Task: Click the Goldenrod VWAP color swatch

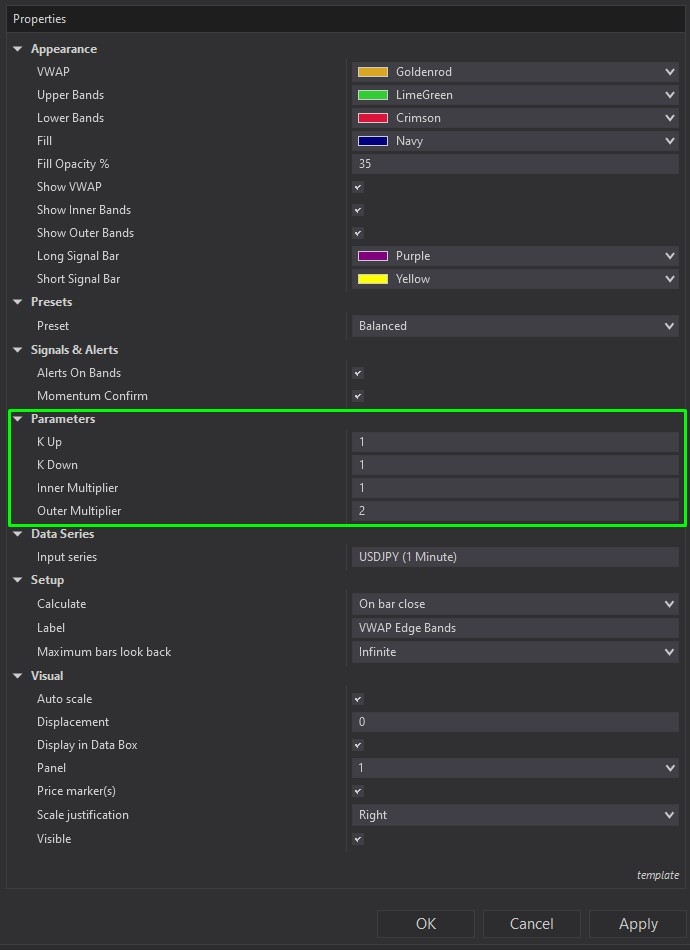Action: click(x=373, y=72)
